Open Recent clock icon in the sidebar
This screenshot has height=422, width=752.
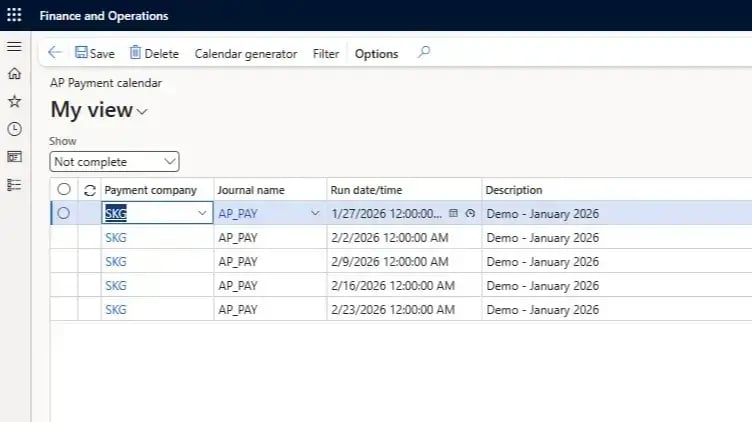(14, 129)
